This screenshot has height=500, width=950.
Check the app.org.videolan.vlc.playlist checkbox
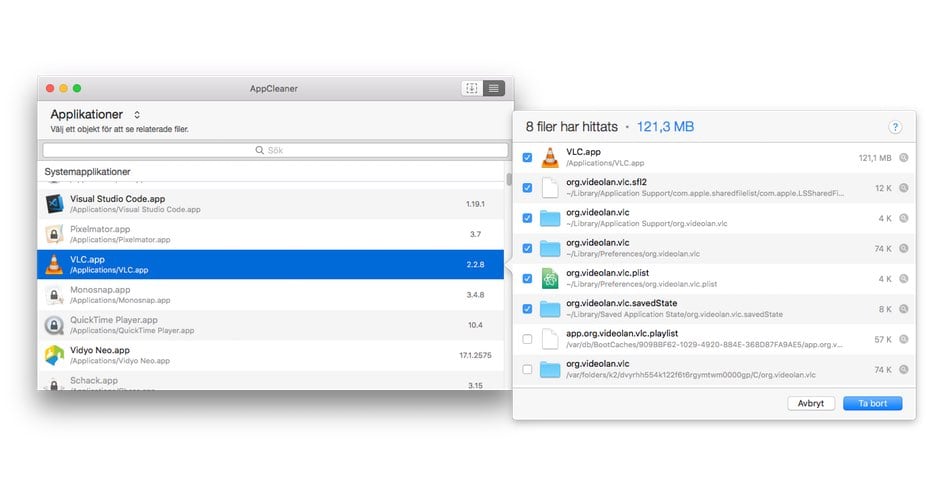coord(527,339)
